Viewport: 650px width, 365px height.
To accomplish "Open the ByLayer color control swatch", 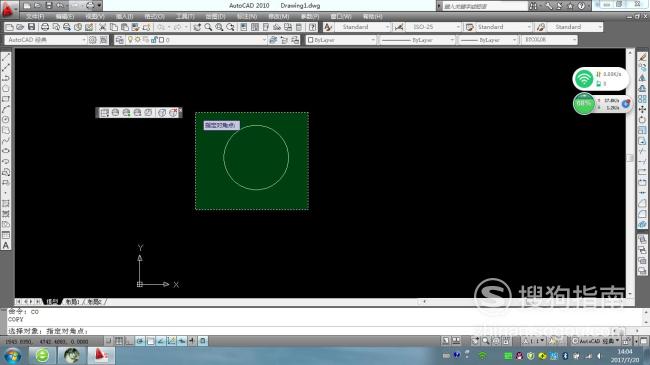I will 341,40.
